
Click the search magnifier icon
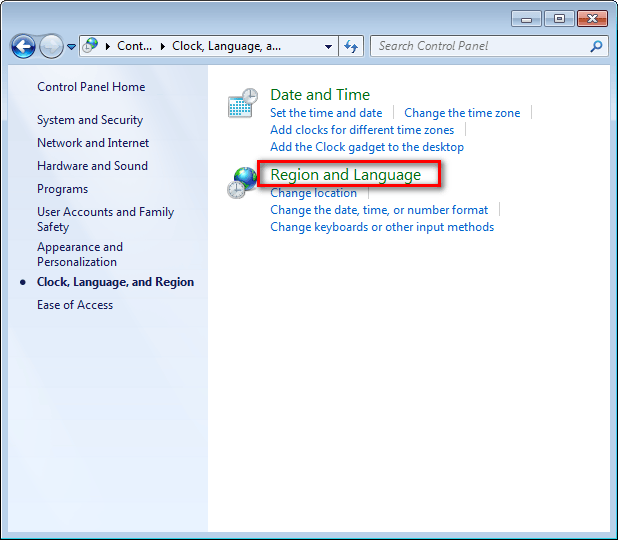coord(596,47)
